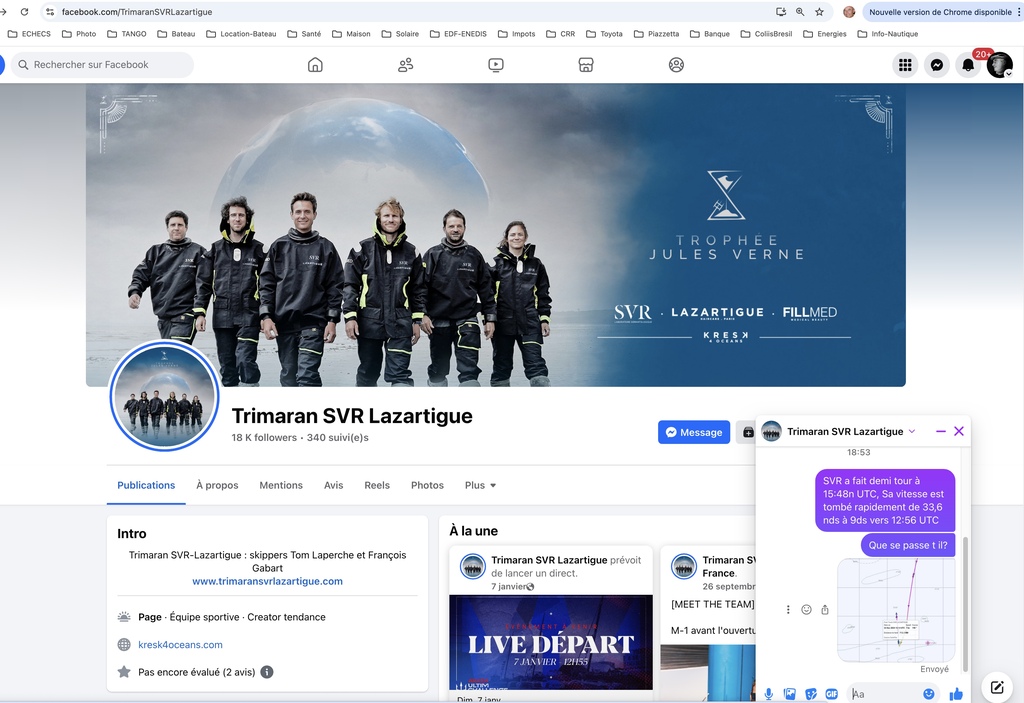The width and height of the screenshot is (1024, 703).
Task: Open the Santé bookmarks folder
Action: click(304, 34)
